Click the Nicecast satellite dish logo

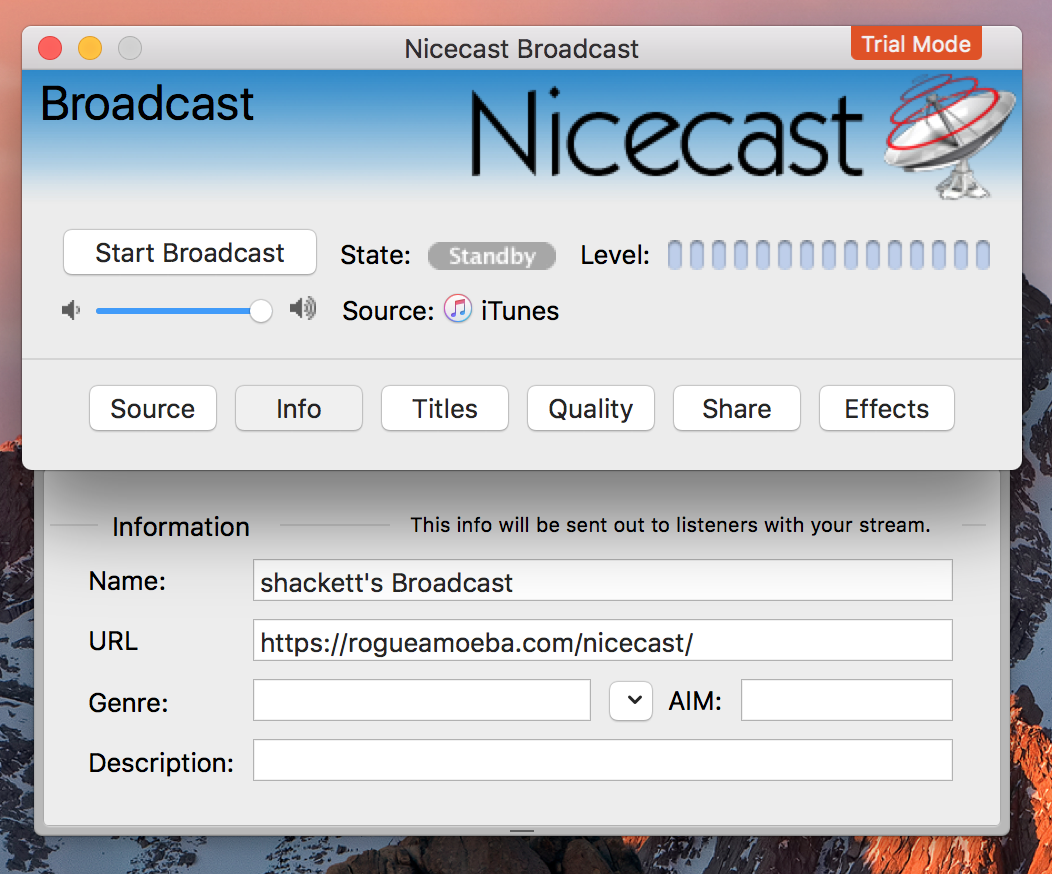951,138
